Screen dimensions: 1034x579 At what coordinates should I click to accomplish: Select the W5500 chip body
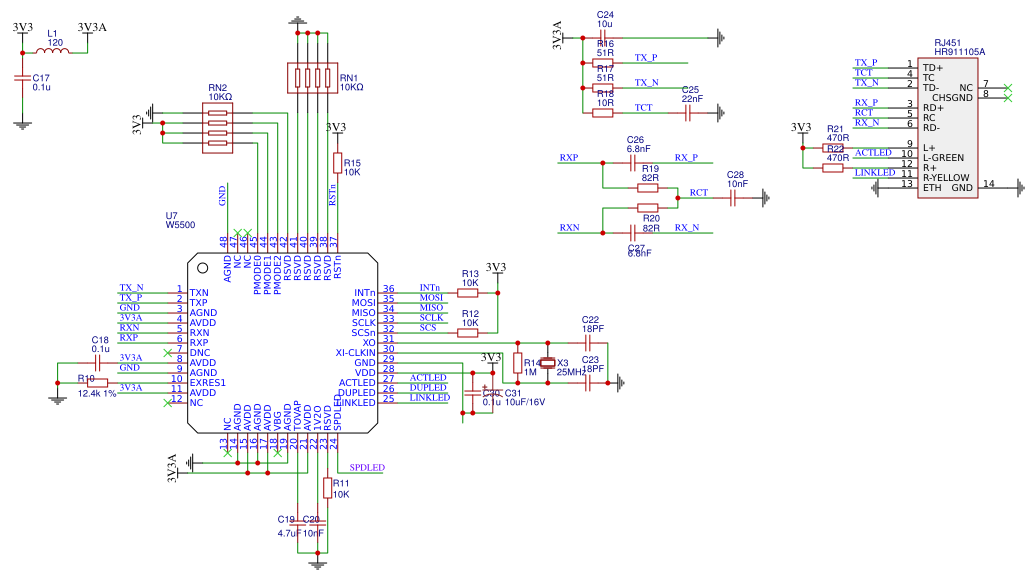pos(283,343)
